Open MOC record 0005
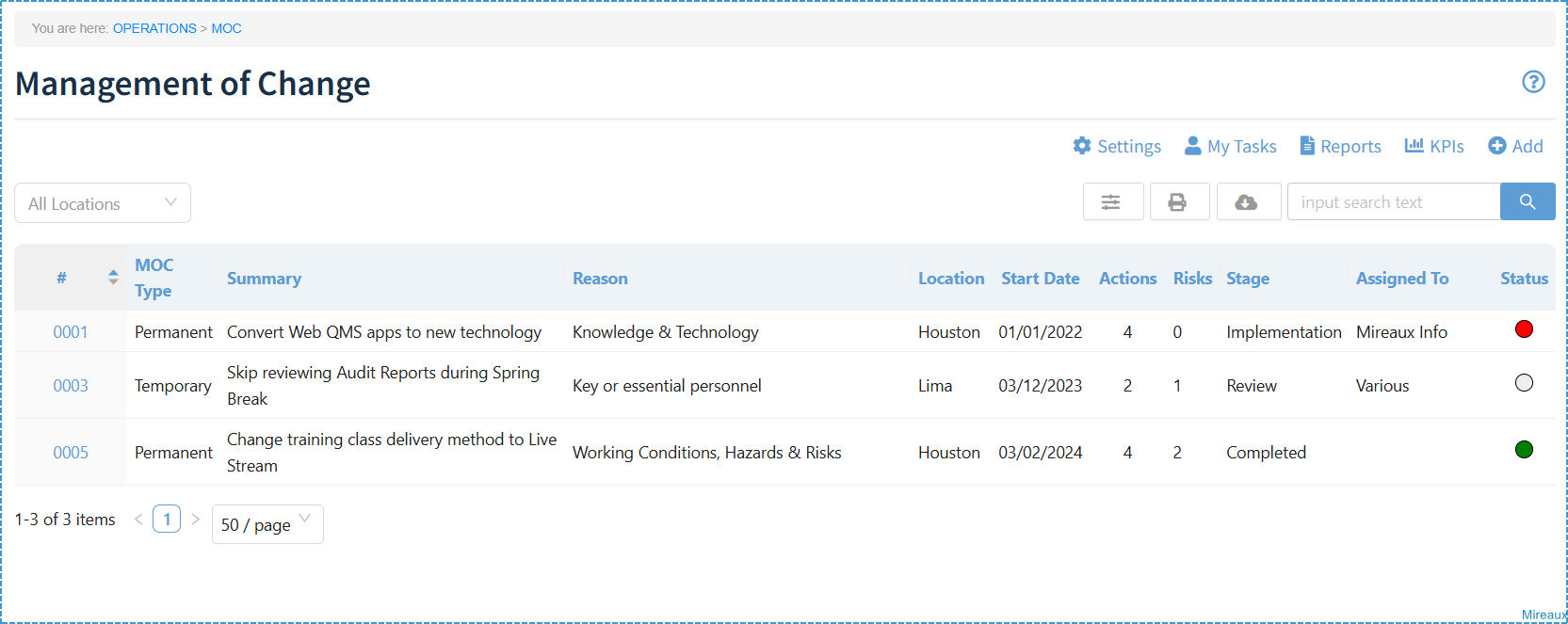Viewport: 1568px width, 624px height. click(x=71, y=453)
